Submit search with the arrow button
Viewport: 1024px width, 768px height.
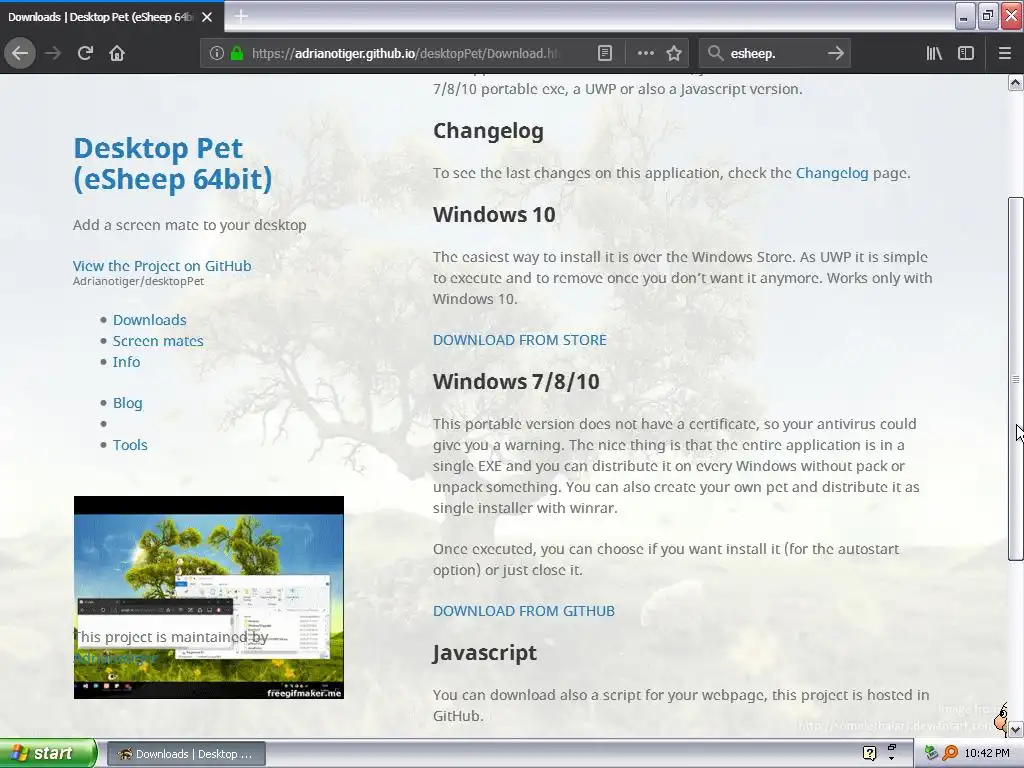coord(835,54)
